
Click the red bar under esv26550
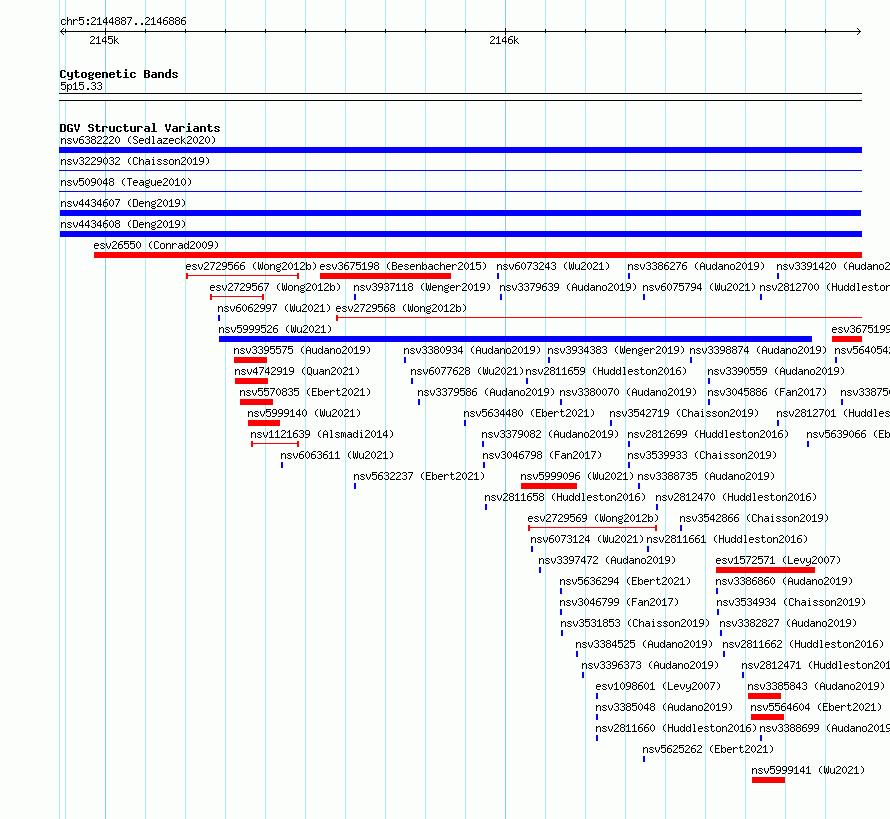[478, 255]
